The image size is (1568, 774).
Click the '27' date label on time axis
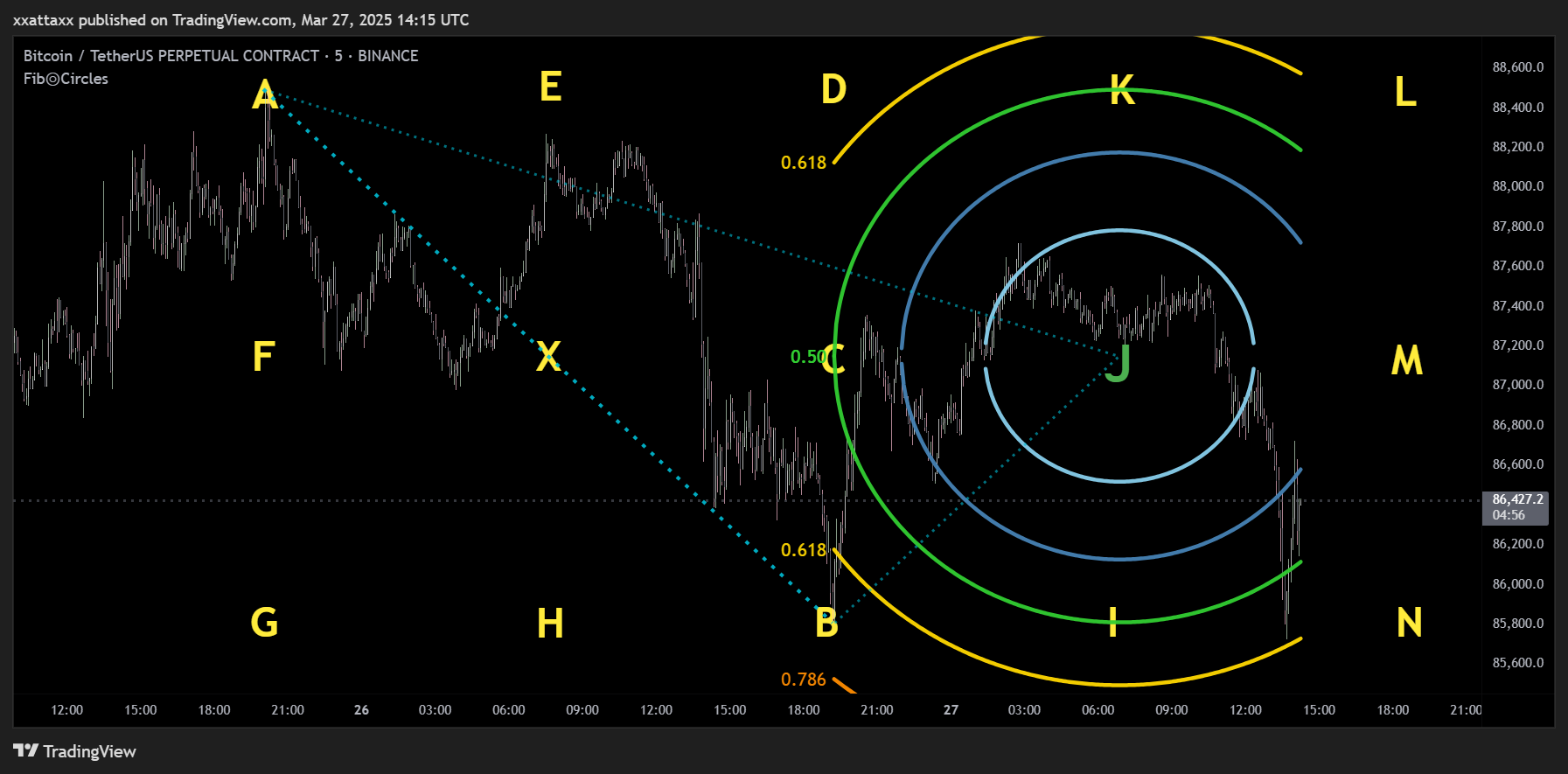tap(951, 710)
